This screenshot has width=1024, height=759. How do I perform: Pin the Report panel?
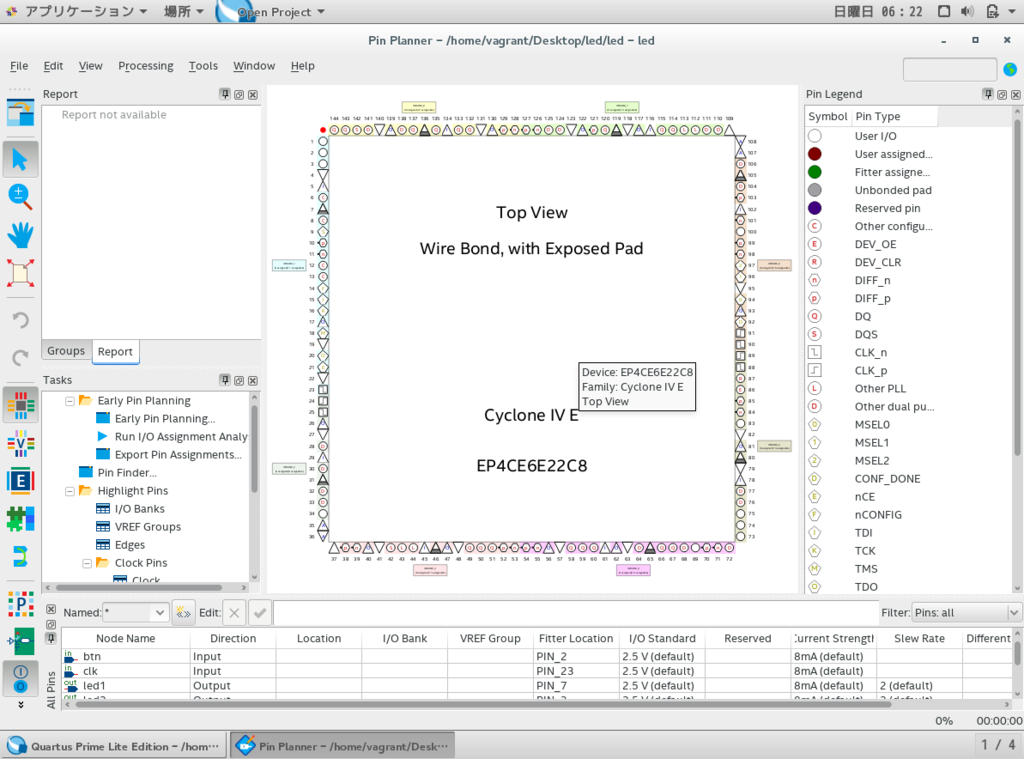click(225, 94)
